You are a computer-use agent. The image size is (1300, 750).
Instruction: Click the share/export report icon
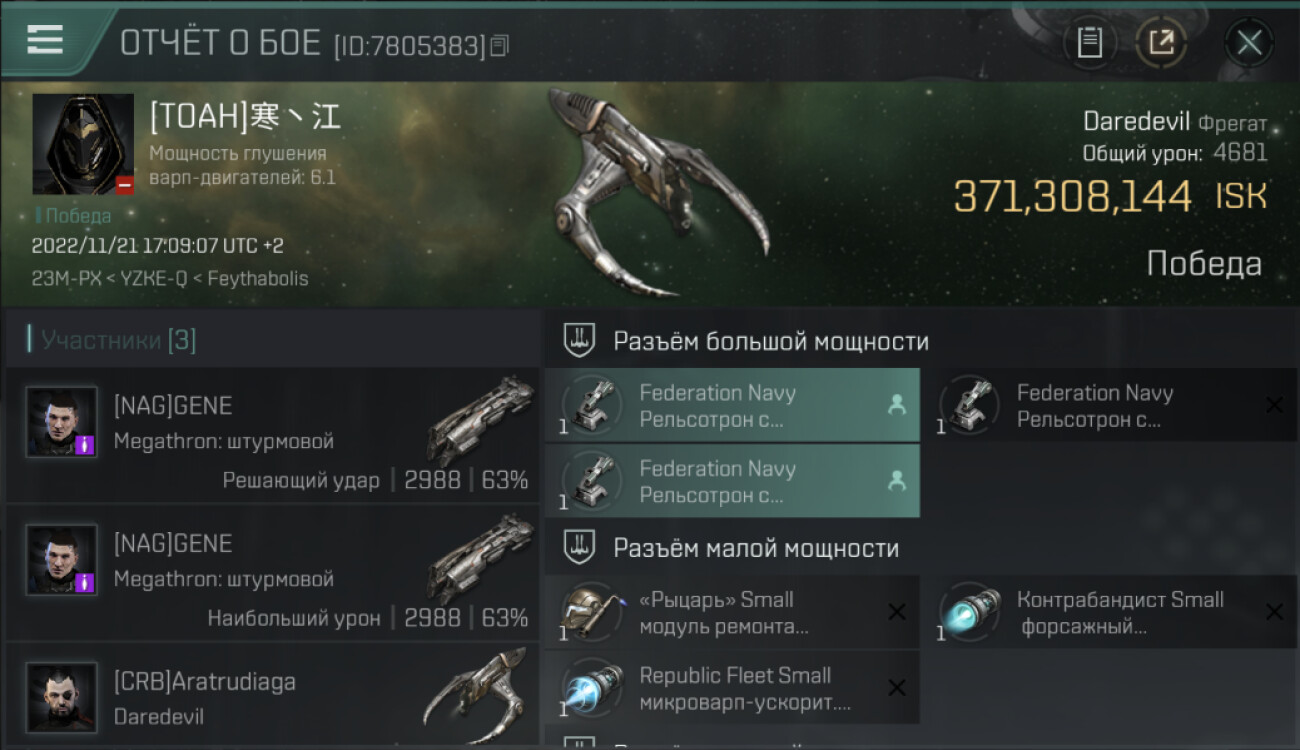coord(1161,43)
